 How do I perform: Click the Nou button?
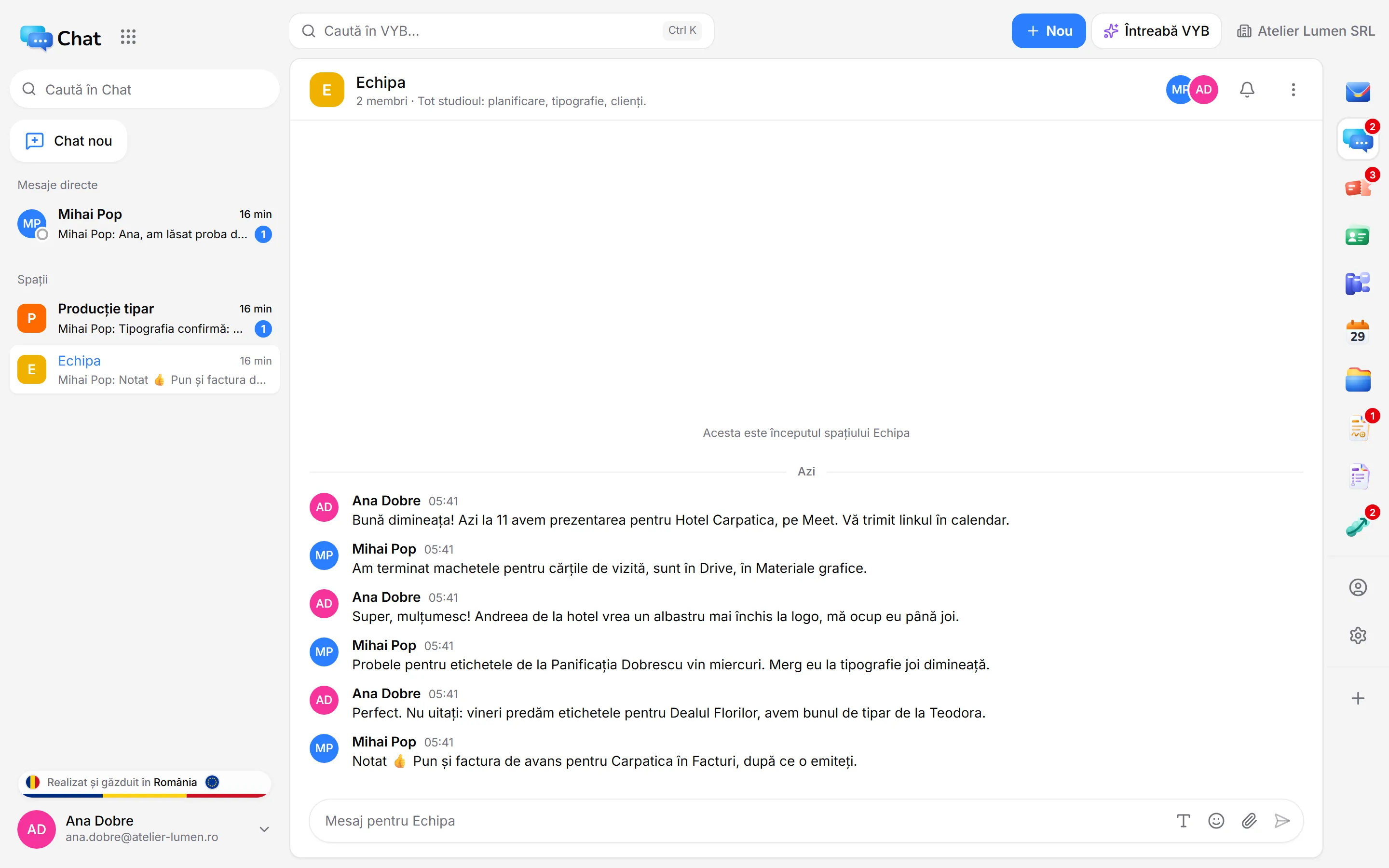(x=1048, y=31)
